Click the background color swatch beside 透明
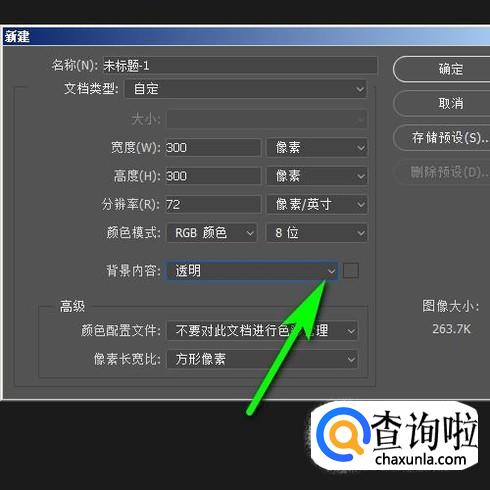 pyautogui.click(x=351, y=270)
